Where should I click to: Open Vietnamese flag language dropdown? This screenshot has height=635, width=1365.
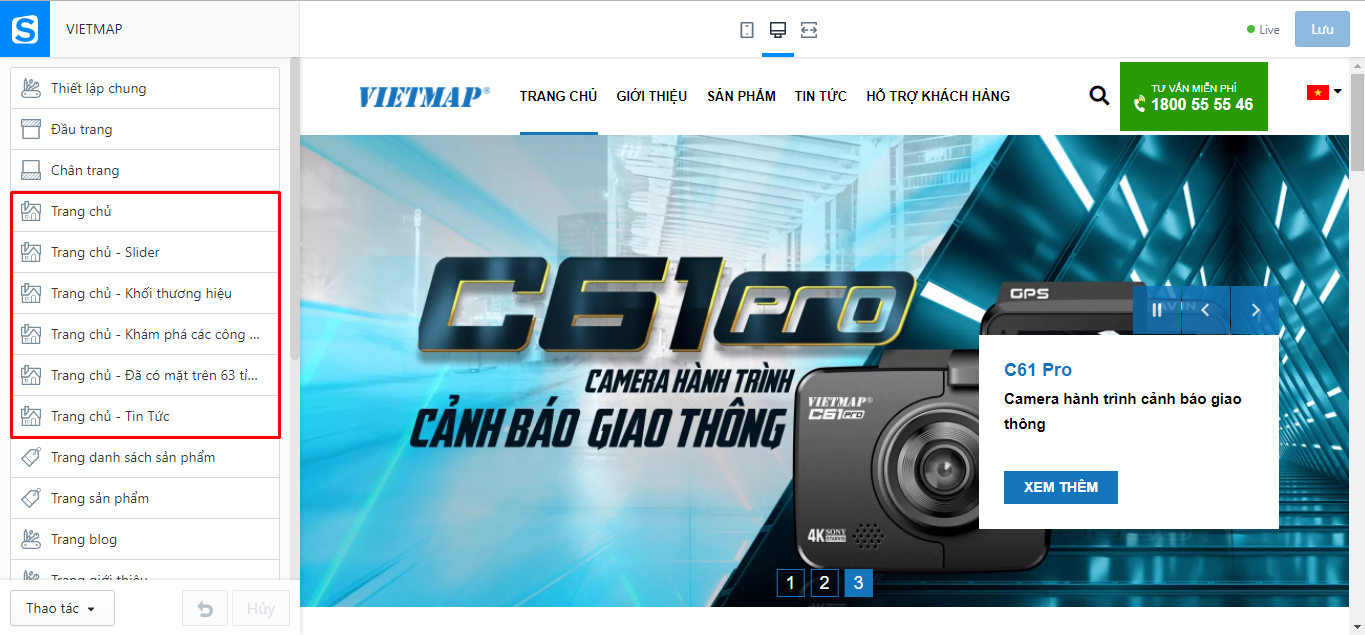[1324, 92]
